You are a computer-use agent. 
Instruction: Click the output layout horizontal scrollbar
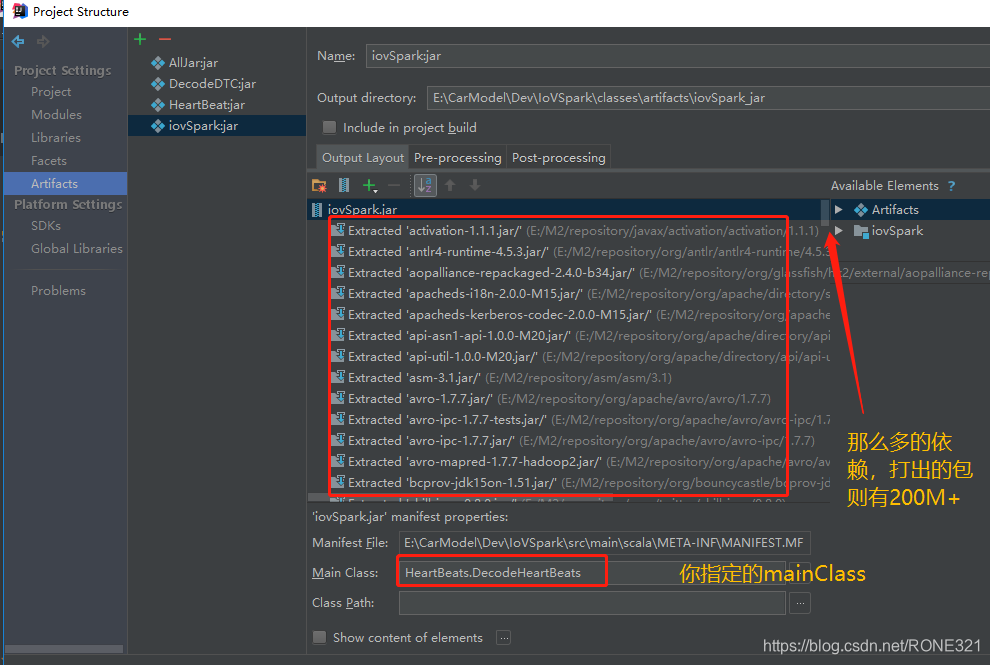pyautogui.click(x=460, y=498)
